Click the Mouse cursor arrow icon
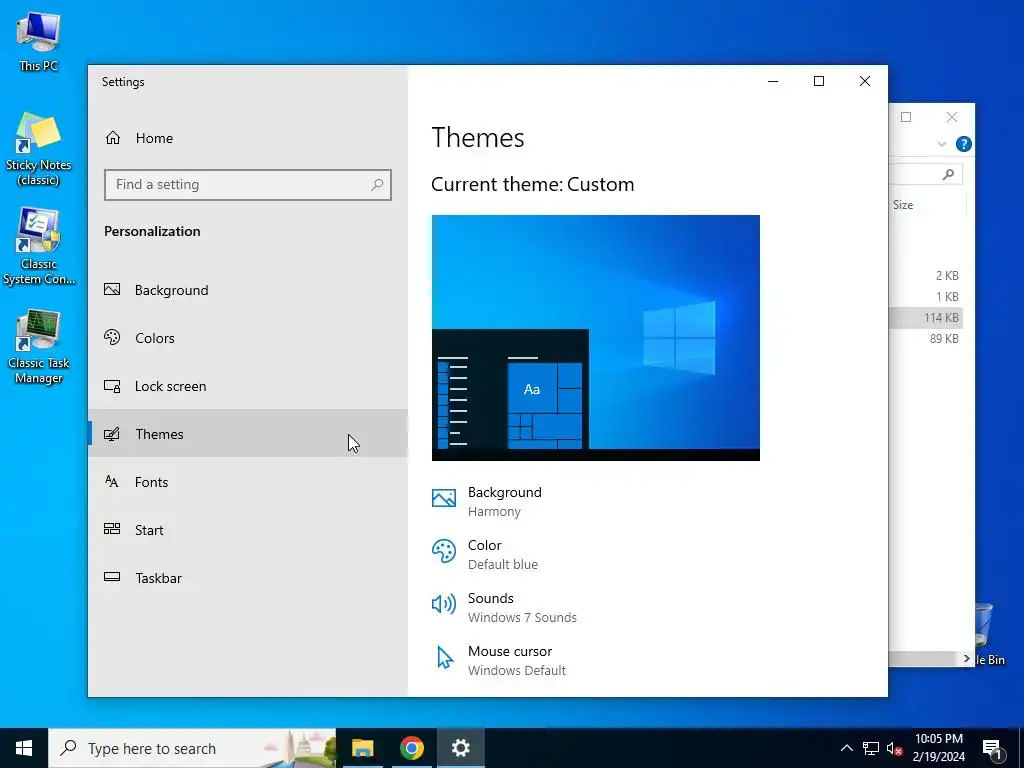The height and width of the screenshot is (768, 1024). coord(445,658)
